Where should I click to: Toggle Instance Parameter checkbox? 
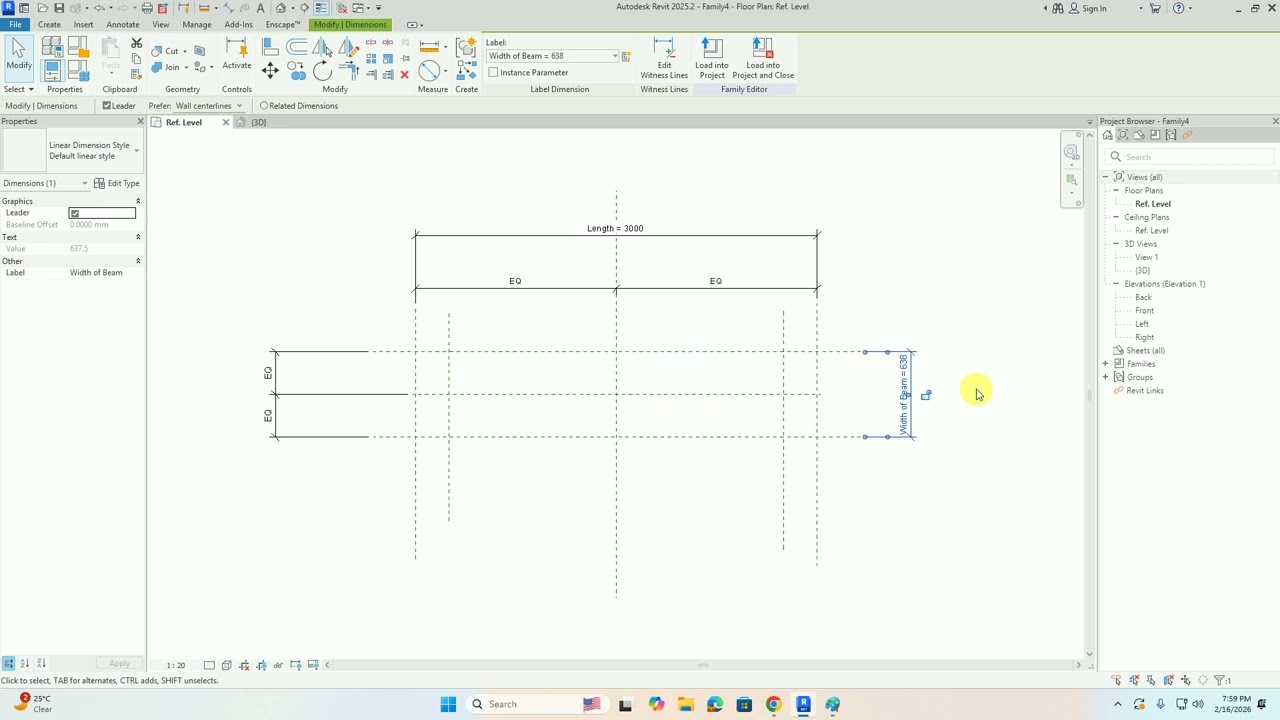(x=494, y=73)
